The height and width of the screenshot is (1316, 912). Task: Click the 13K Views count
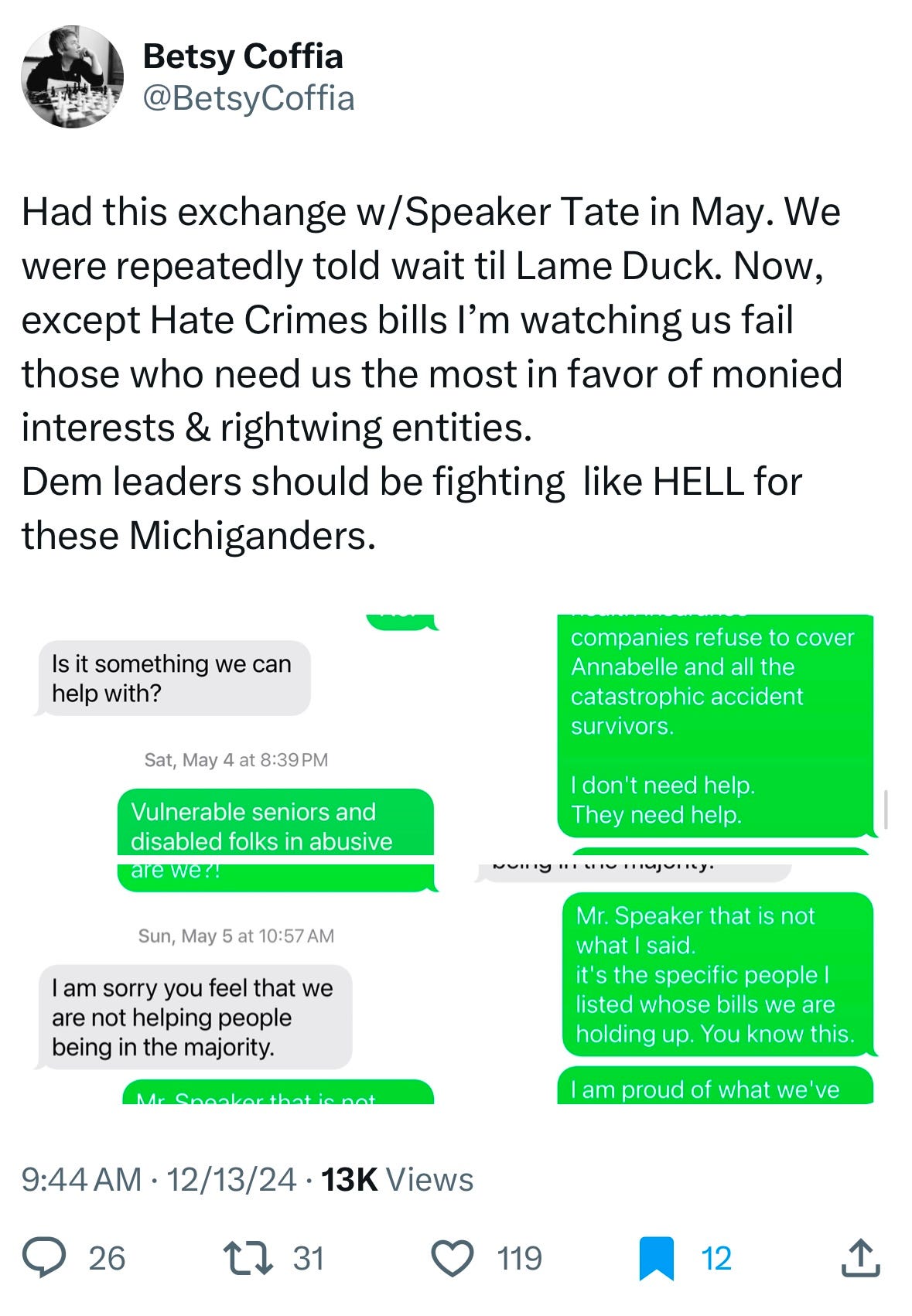click(x=397, y=1180)
